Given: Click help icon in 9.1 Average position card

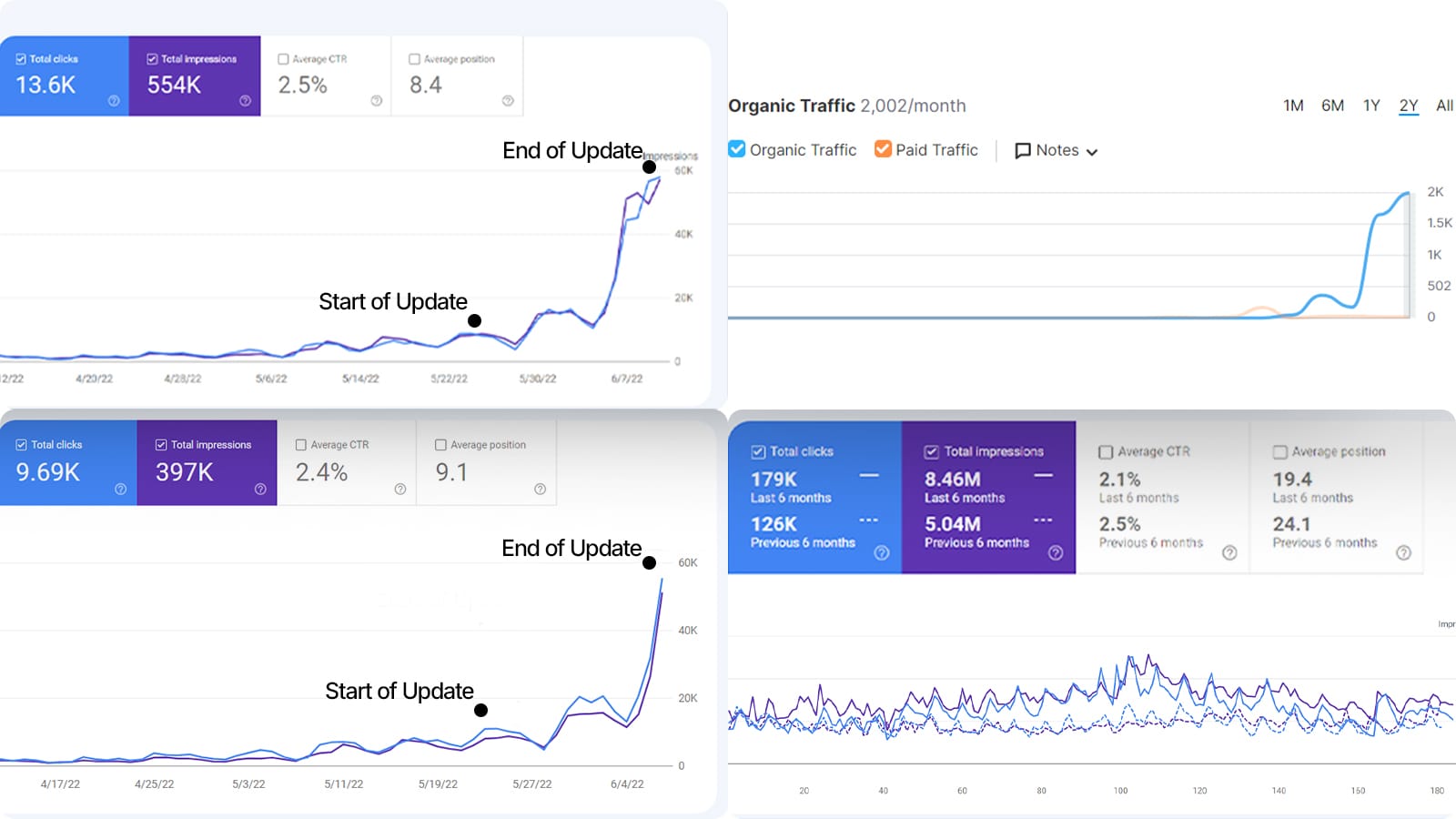Looking at the screenshot, I should [540, 489].
